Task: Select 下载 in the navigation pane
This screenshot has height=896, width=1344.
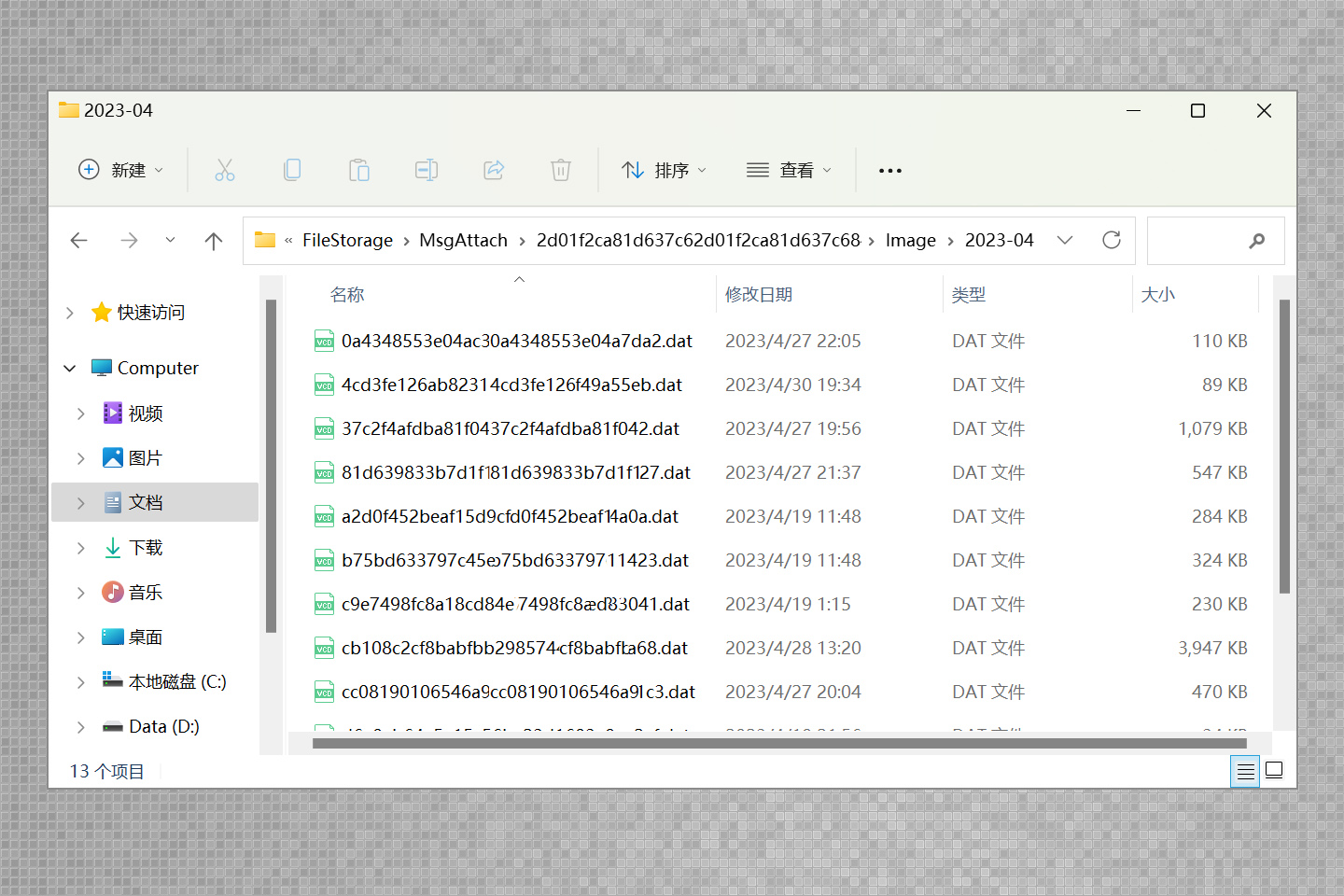Action: 146,548
